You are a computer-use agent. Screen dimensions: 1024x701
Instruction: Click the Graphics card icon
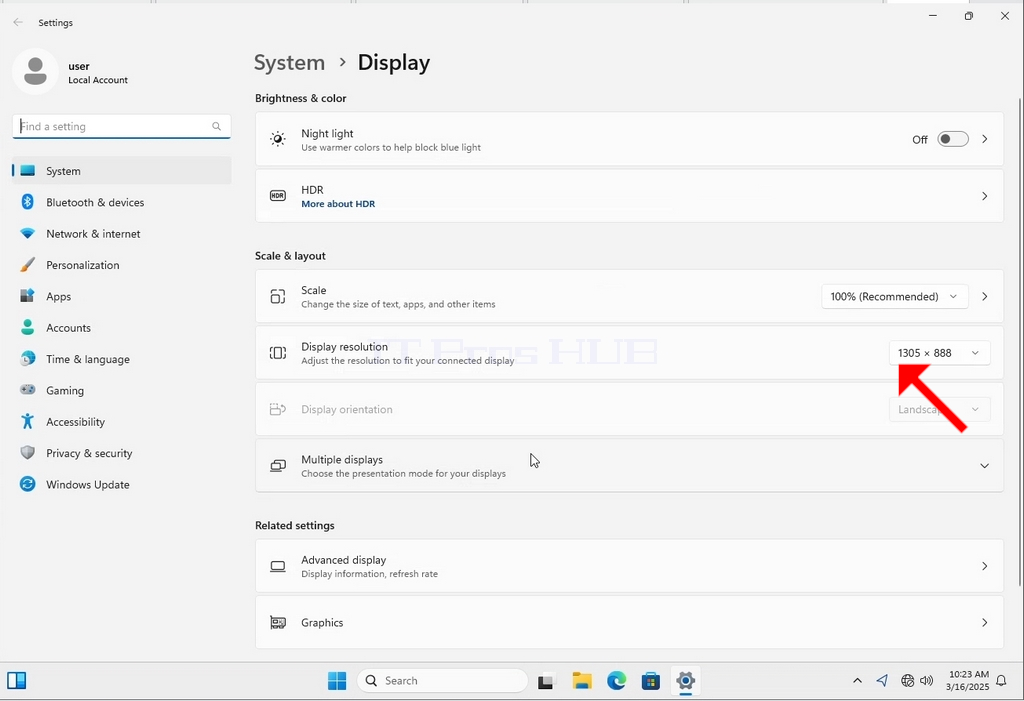tap(278, 623)
